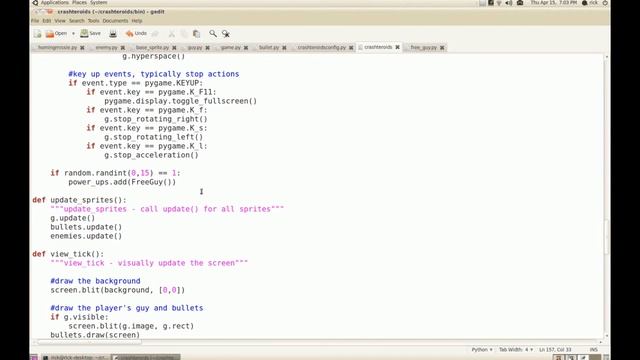This screenshot has width=640, height=360.
Task: Close the crashteroidsconfig.py tab
Action: pos(351,48)
